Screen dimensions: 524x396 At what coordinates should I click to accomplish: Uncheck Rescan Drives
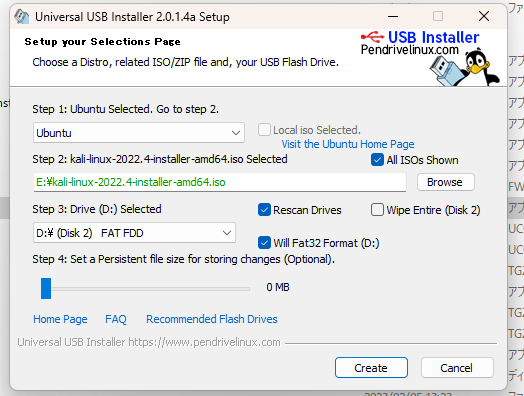(x=264, y=210)
